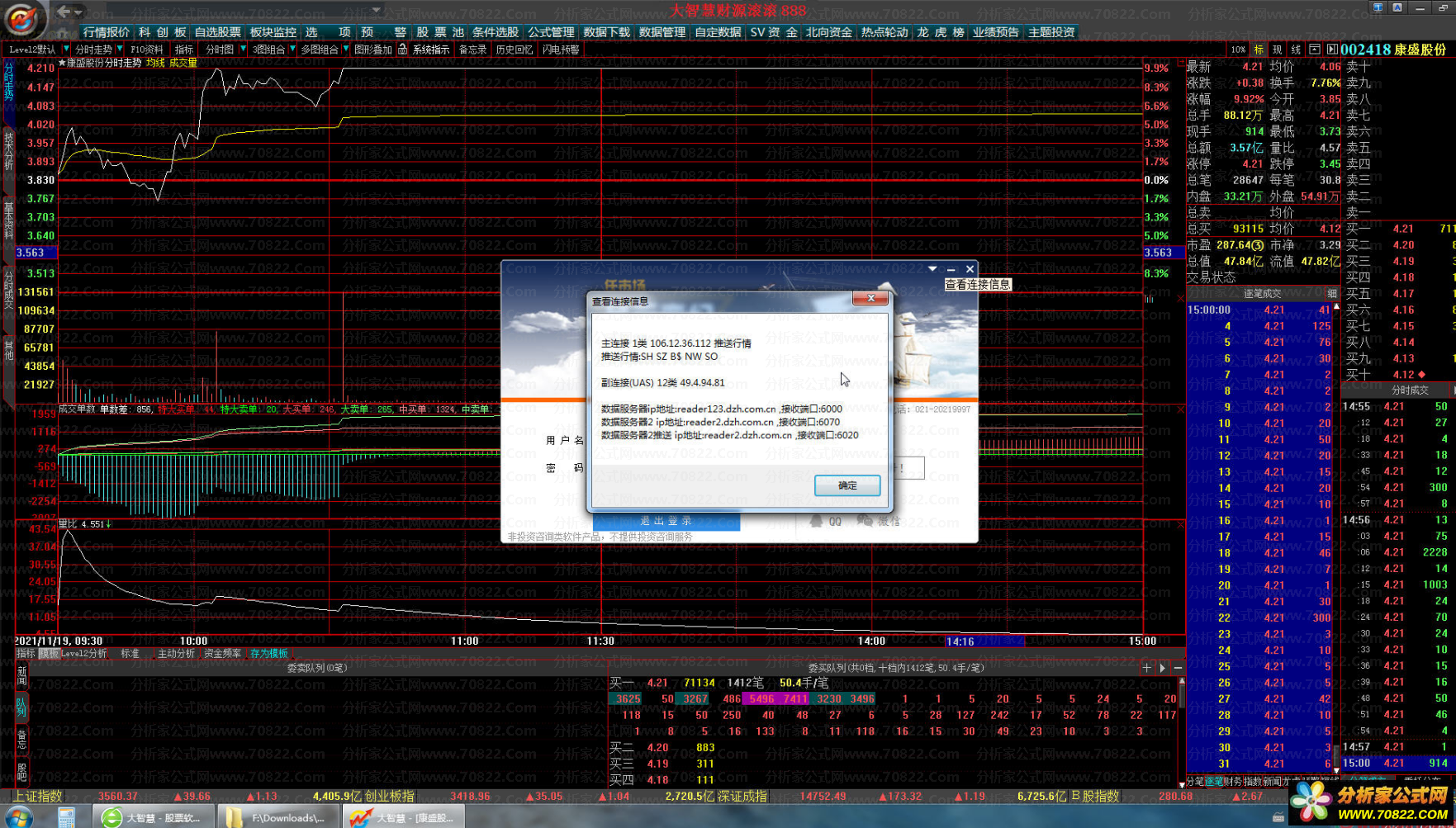Click the panel layout icon beside 线

tap(1315, 50)
